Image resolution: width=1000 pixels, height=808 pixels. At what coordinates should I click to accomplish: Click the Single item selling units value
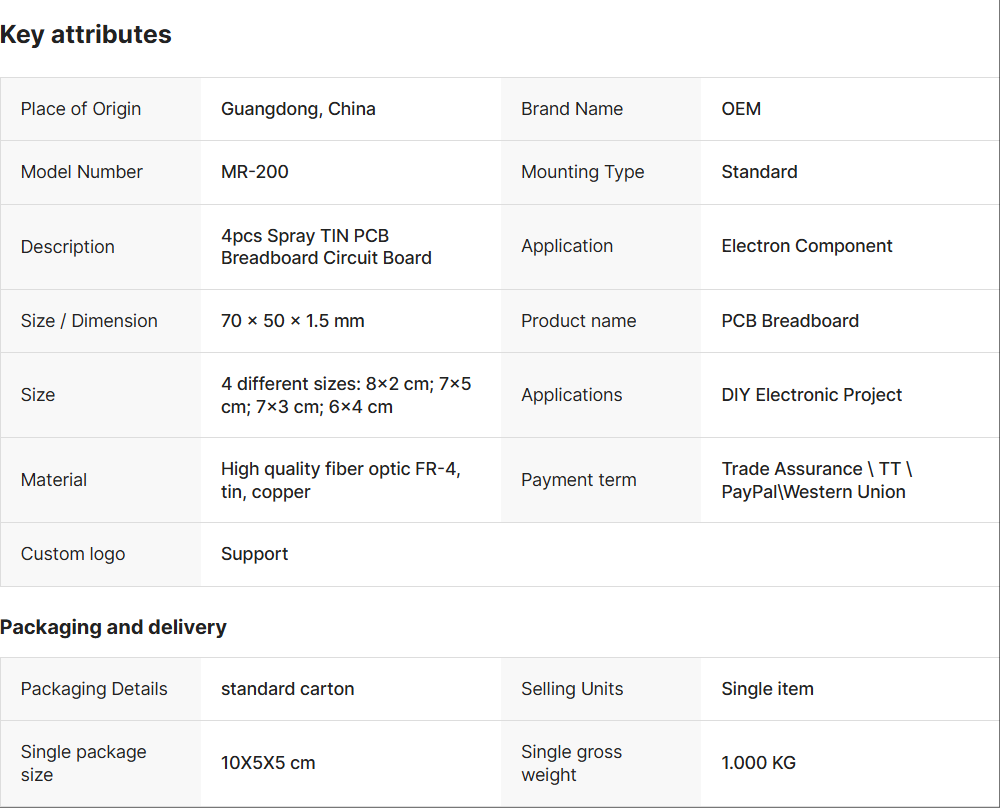pyautogui.click(x=767, y=689)
